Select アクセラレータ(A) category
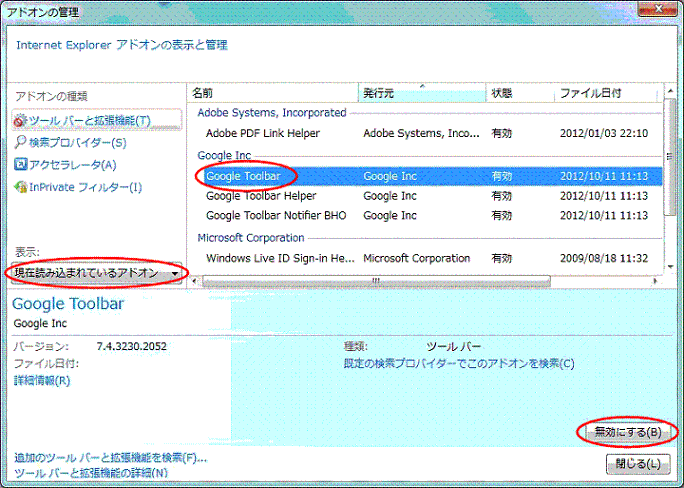This screenshot has width=684, height=488. point(72,164)
